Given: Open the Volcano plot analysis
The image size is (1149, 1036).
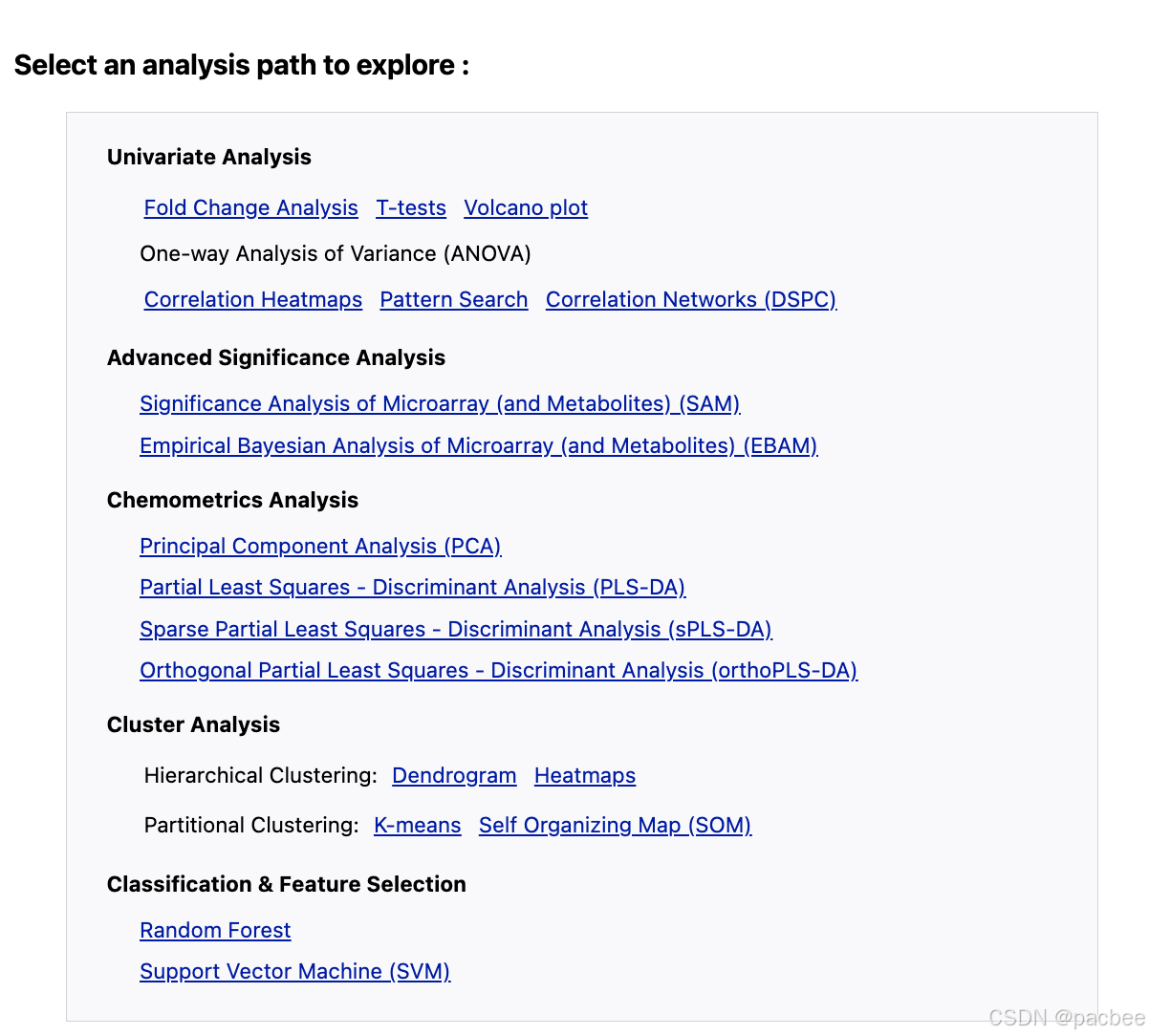Looking at the screenshot, I should pos(526,208).
